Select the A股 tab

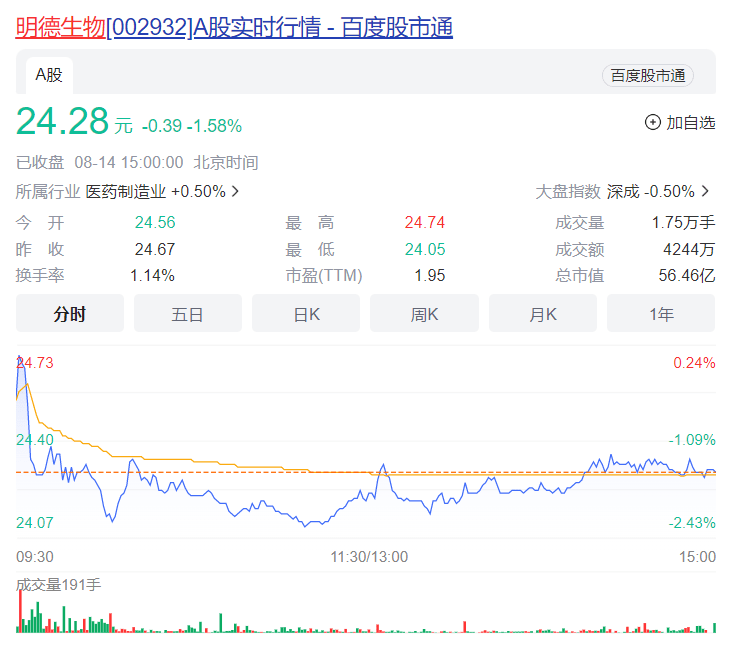tap(49, 75)
